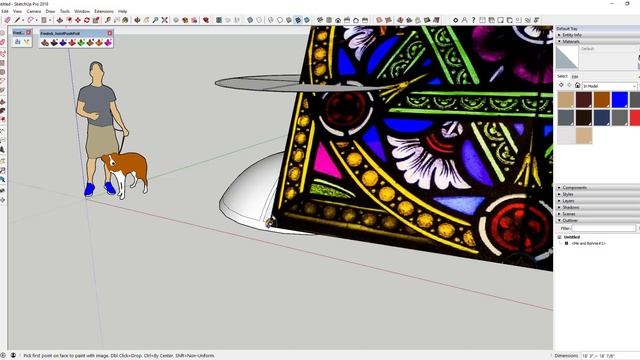Screen dimensions: 640x360
Task: Pick the bright blue material swatch
Action: tap(620, 100)
